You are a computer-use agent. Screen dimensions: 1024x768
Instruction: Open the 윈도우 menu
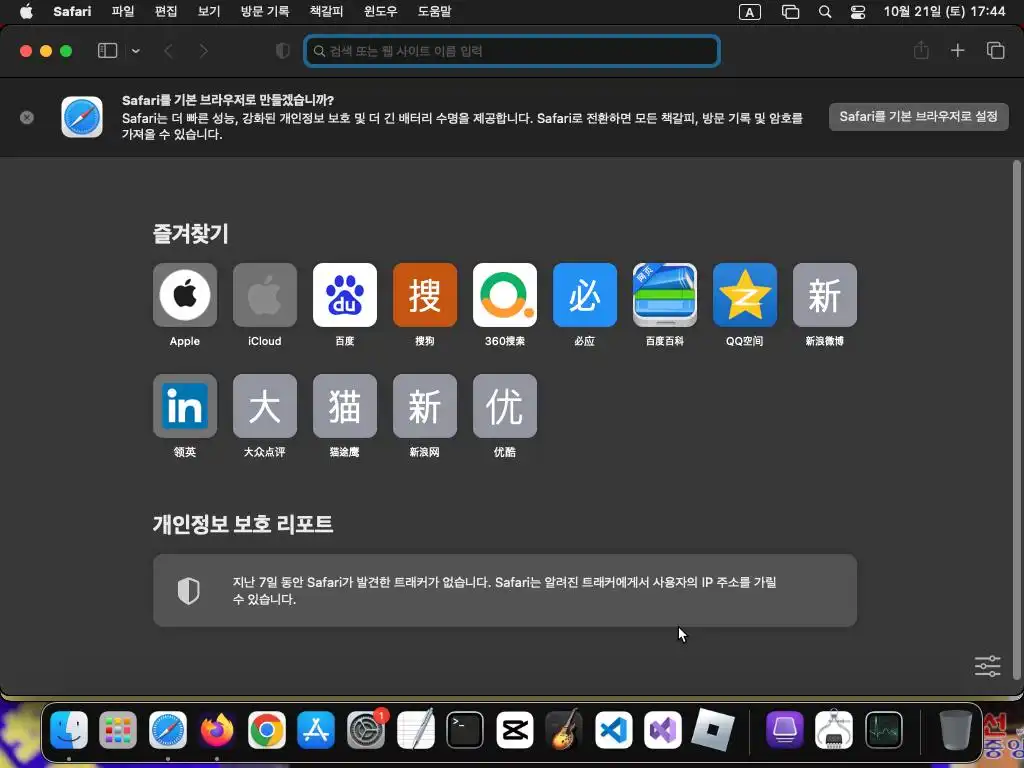(380, 11)
